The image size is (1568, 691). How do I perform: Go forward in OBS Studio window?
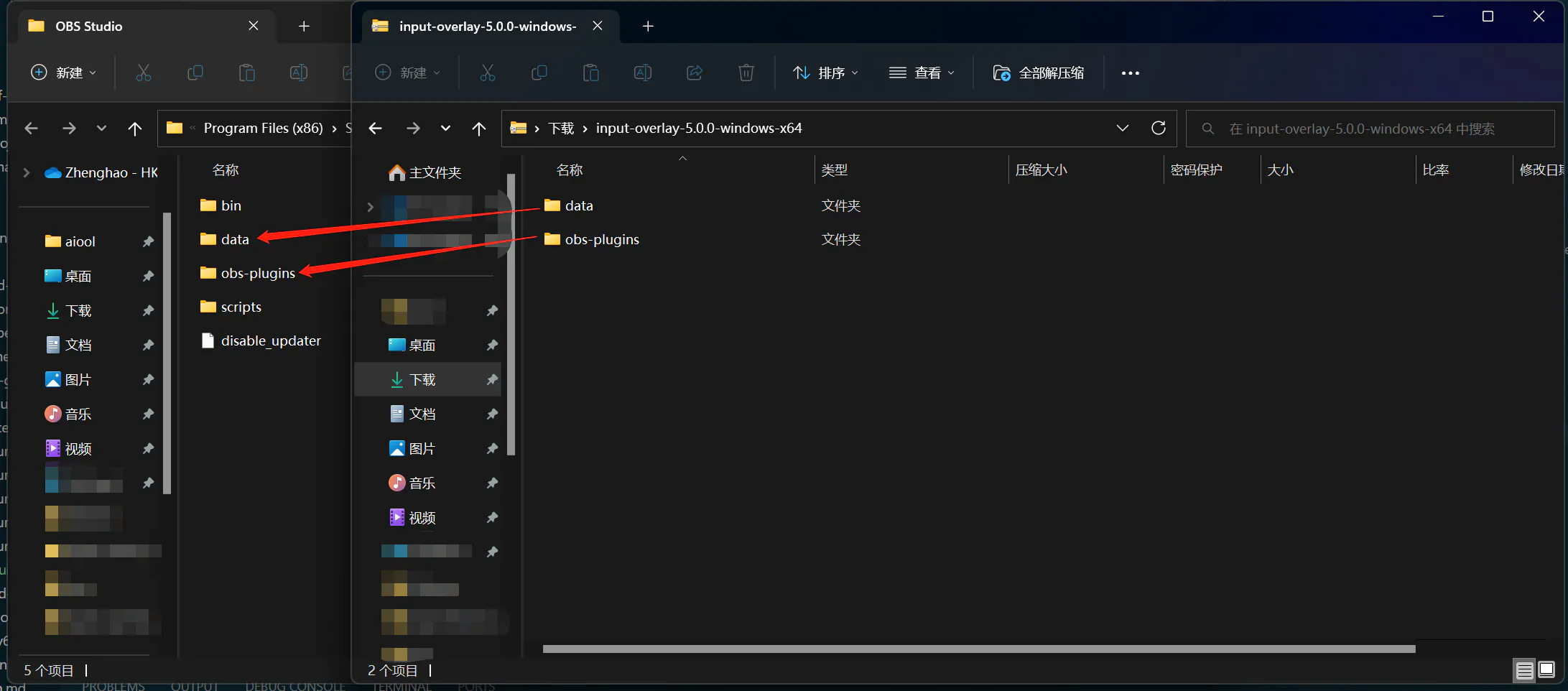(69, 129)
